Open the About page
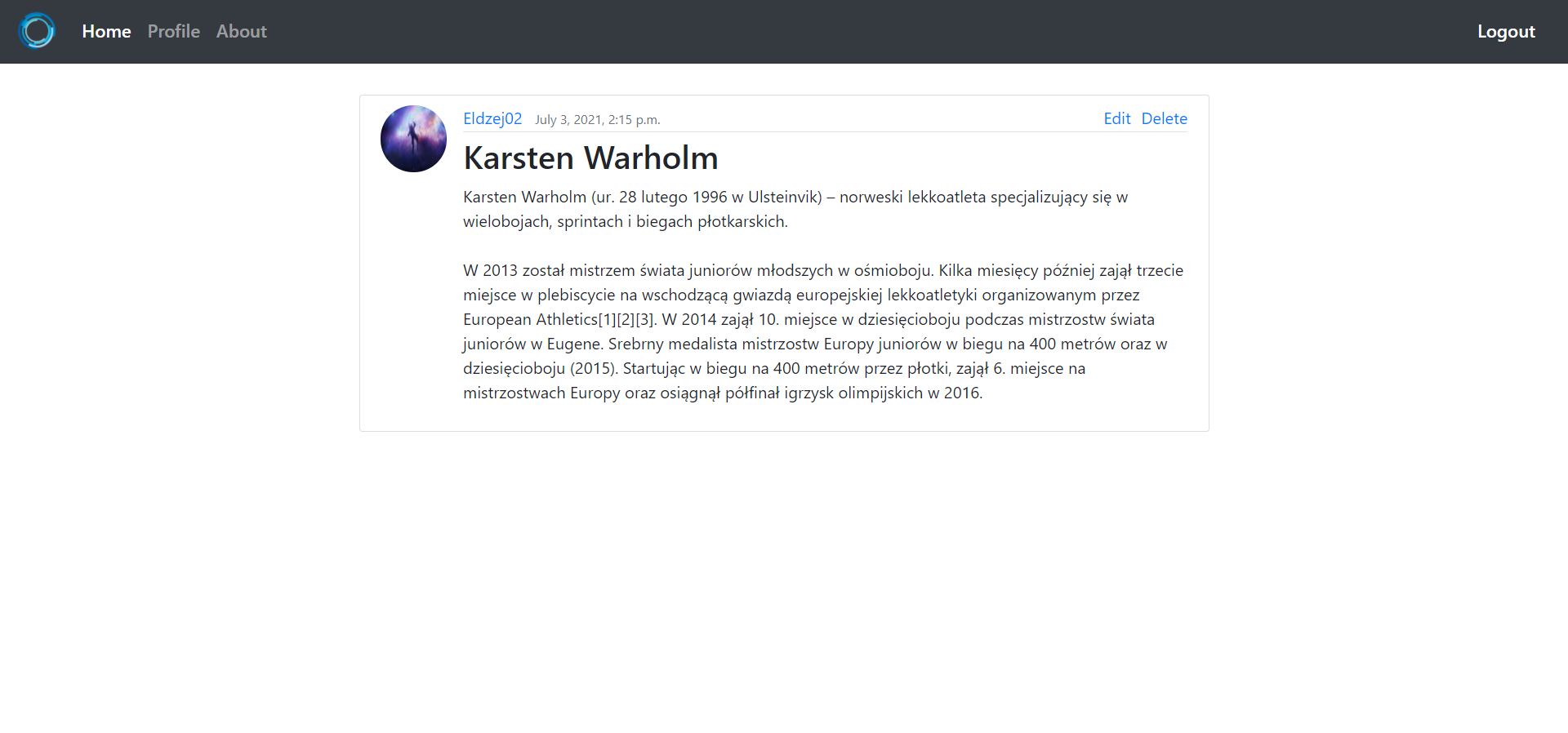This screenshot has width=1568, height=733. click(x=241, y=31)
